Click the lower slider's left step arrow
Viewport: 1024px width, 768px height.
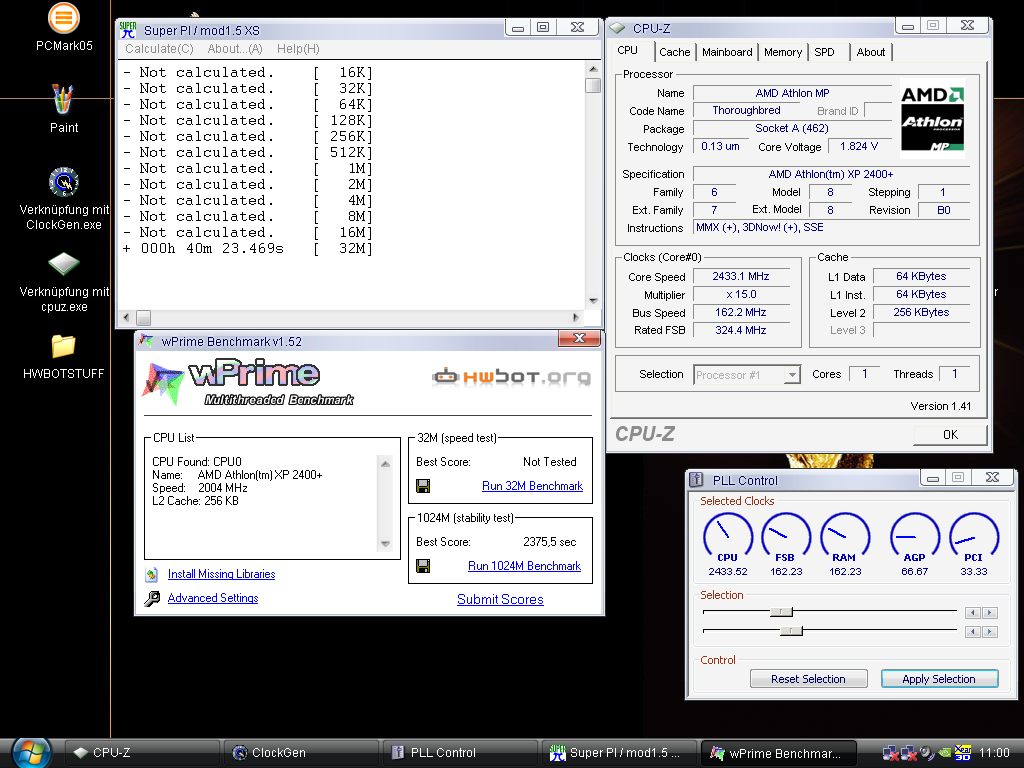[x=973, y=632]
